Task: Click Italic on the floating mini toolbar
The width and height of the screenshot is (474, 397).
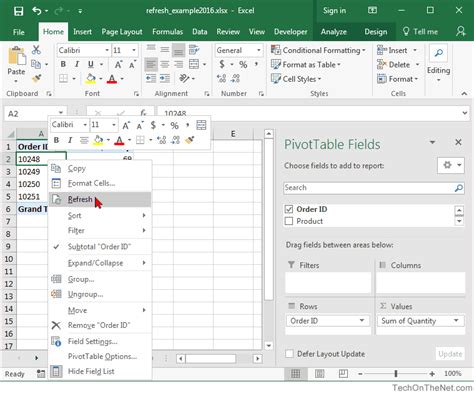Action: 70,140
